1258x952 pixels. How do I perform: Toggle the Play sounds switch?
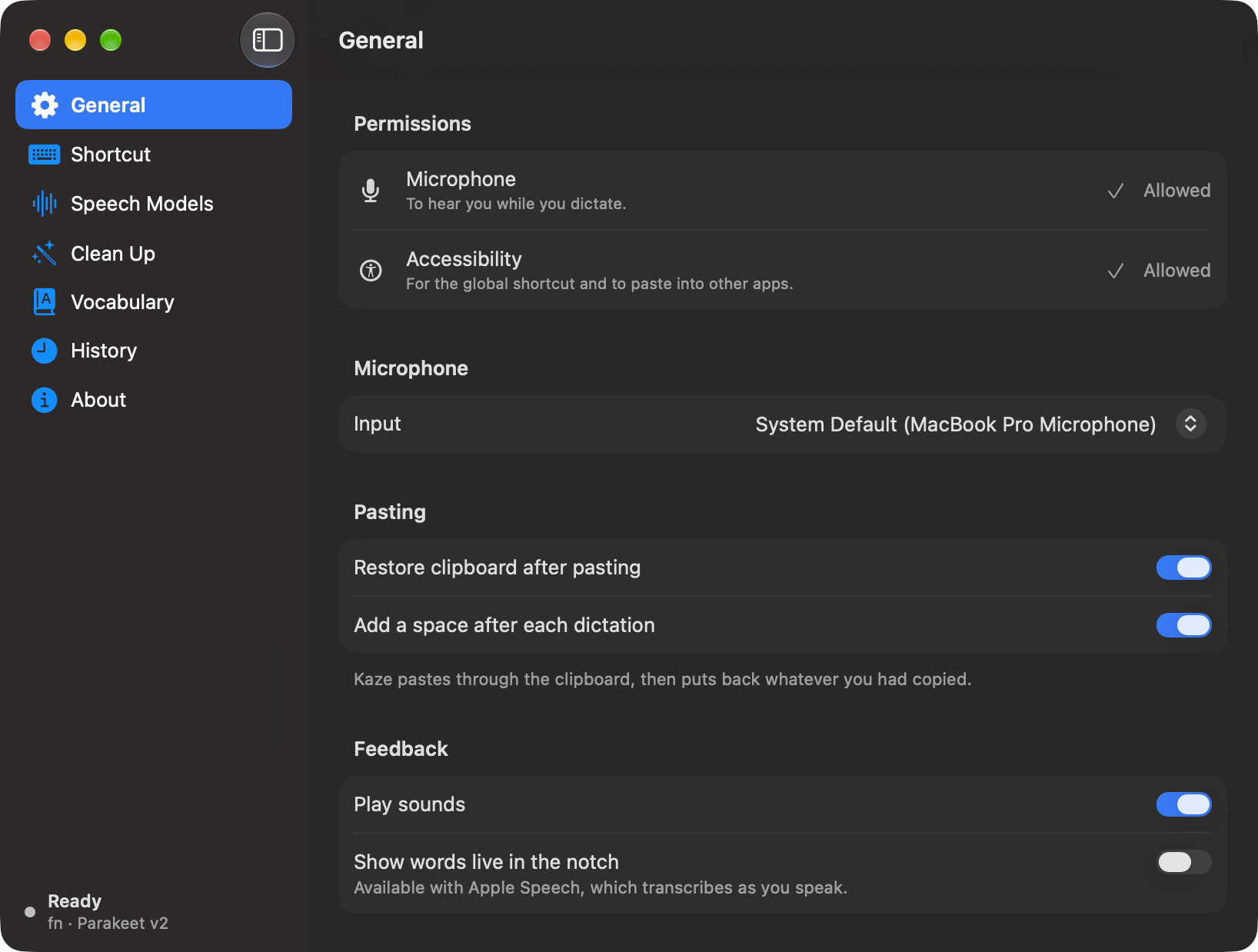point(1183,804)
